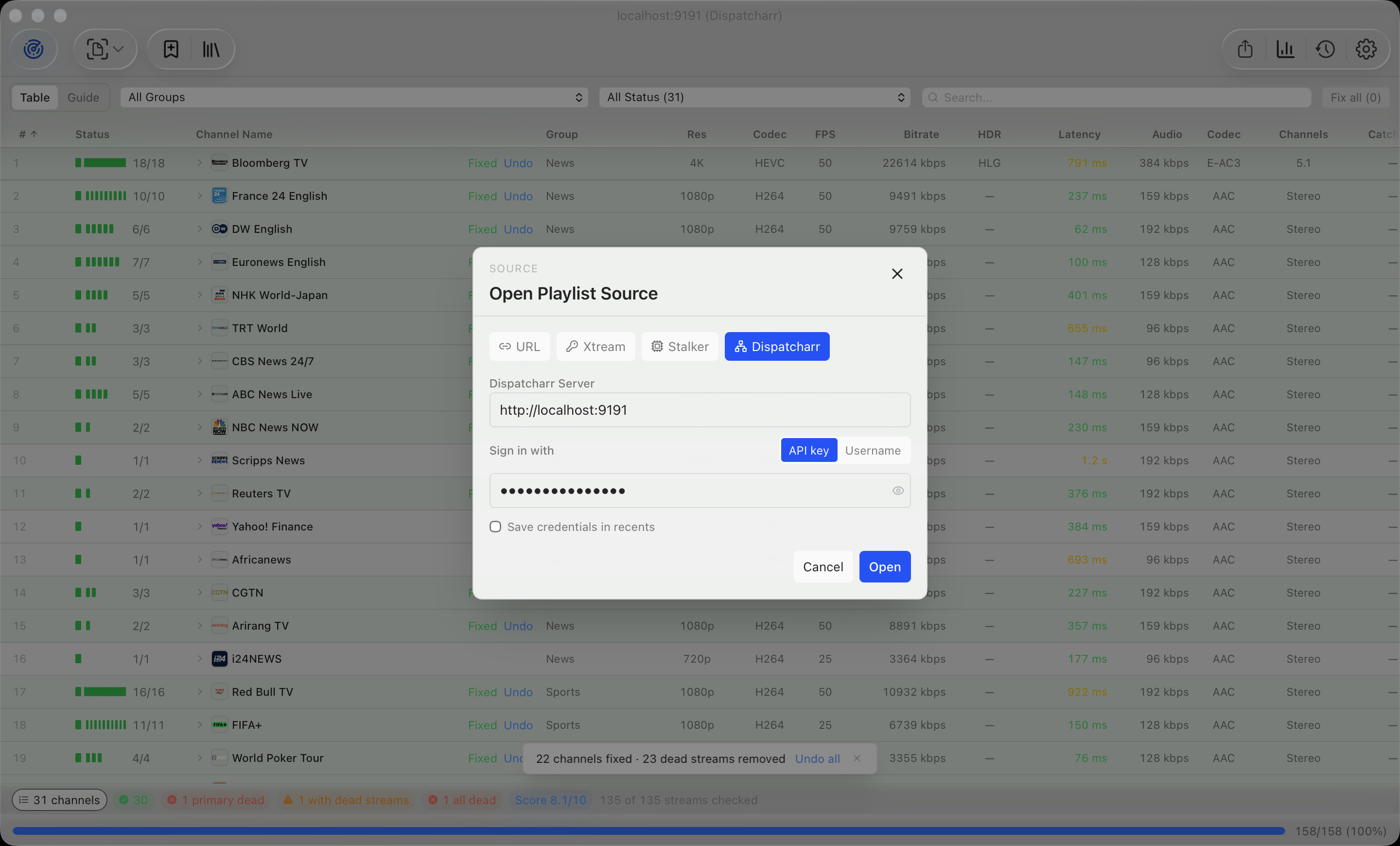1400x846 pixels.
Task: Click the Undo all link
Action: (x=817, y=758)
